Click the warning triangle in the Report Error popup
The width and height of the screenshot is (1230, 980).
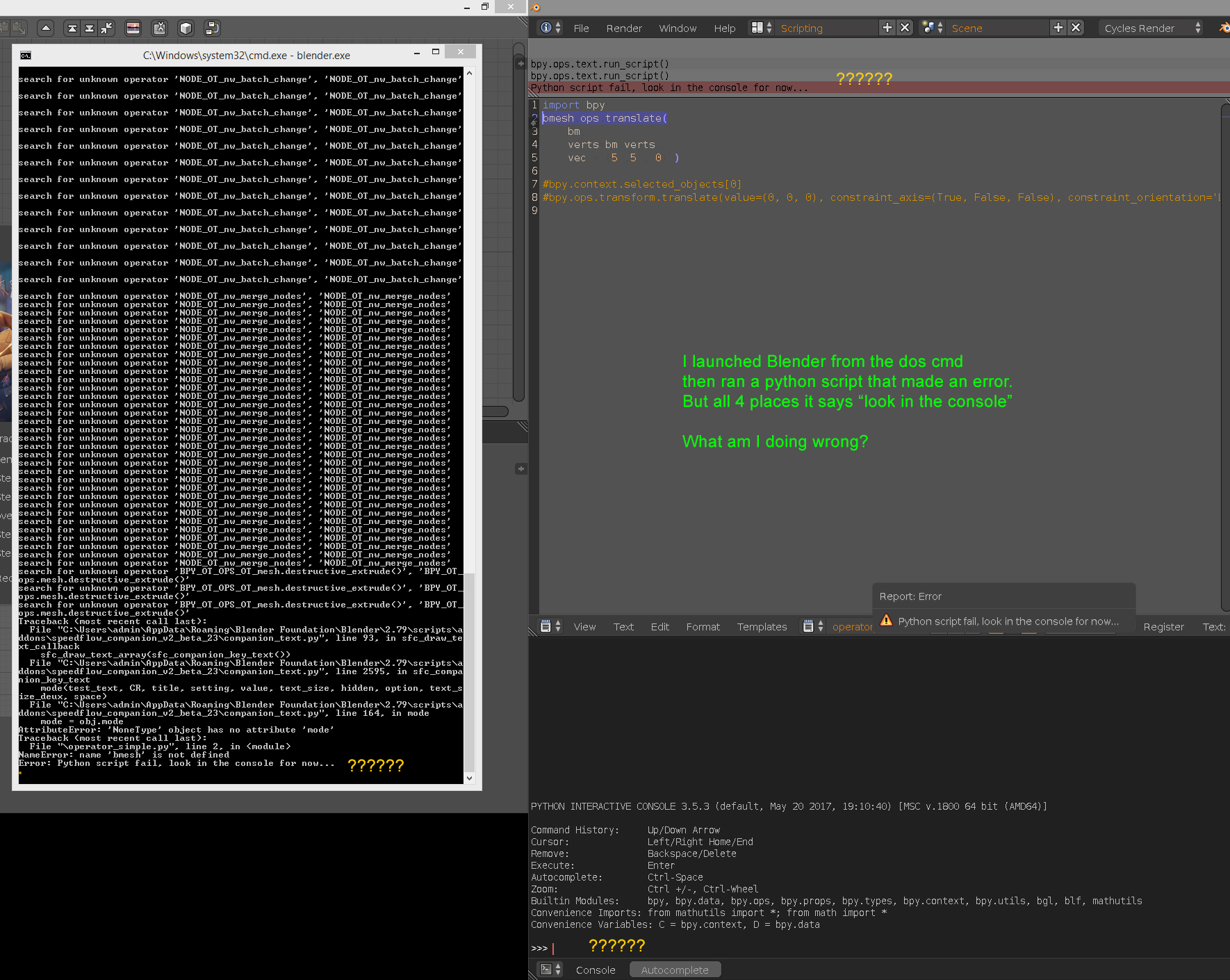coord(887,621)
